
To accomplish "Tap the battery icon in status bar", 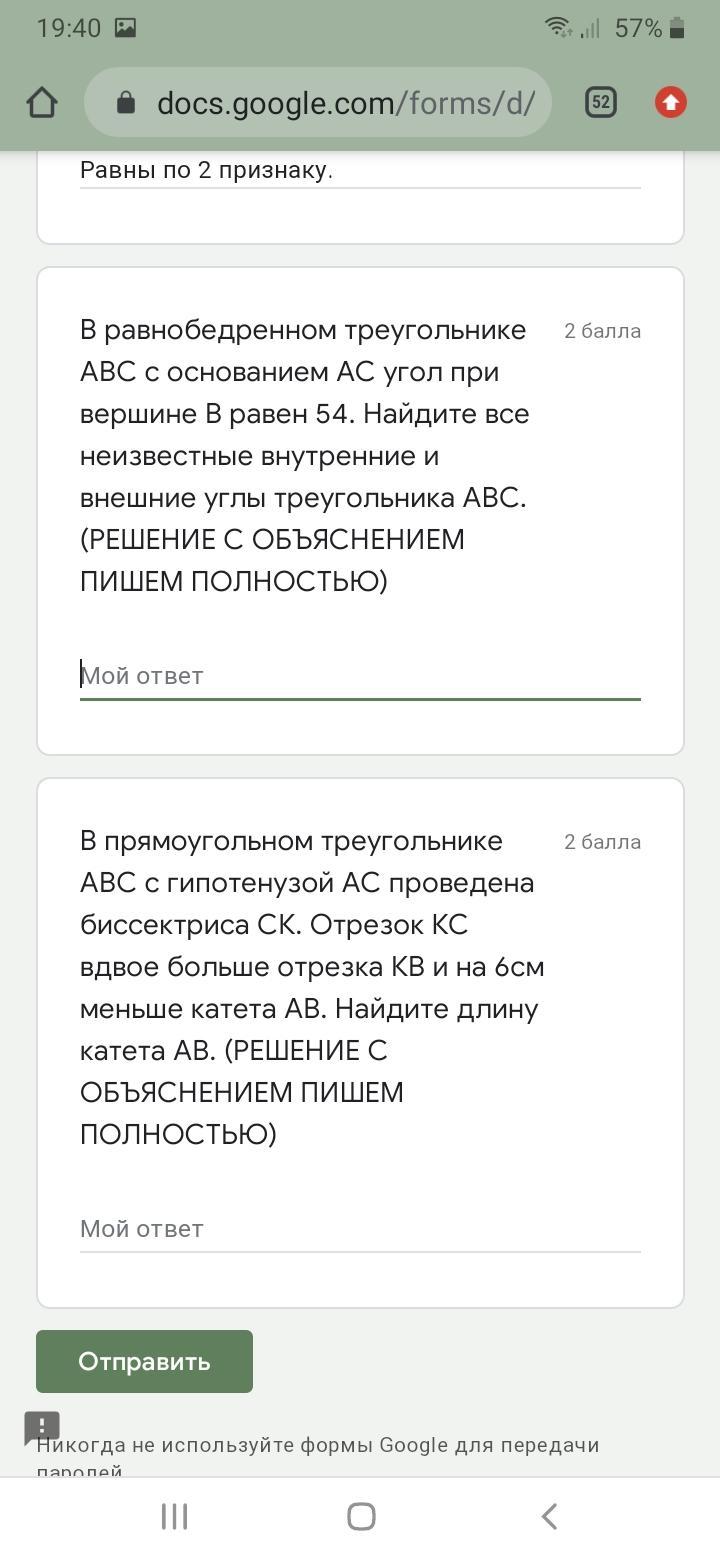I will 677,28.
